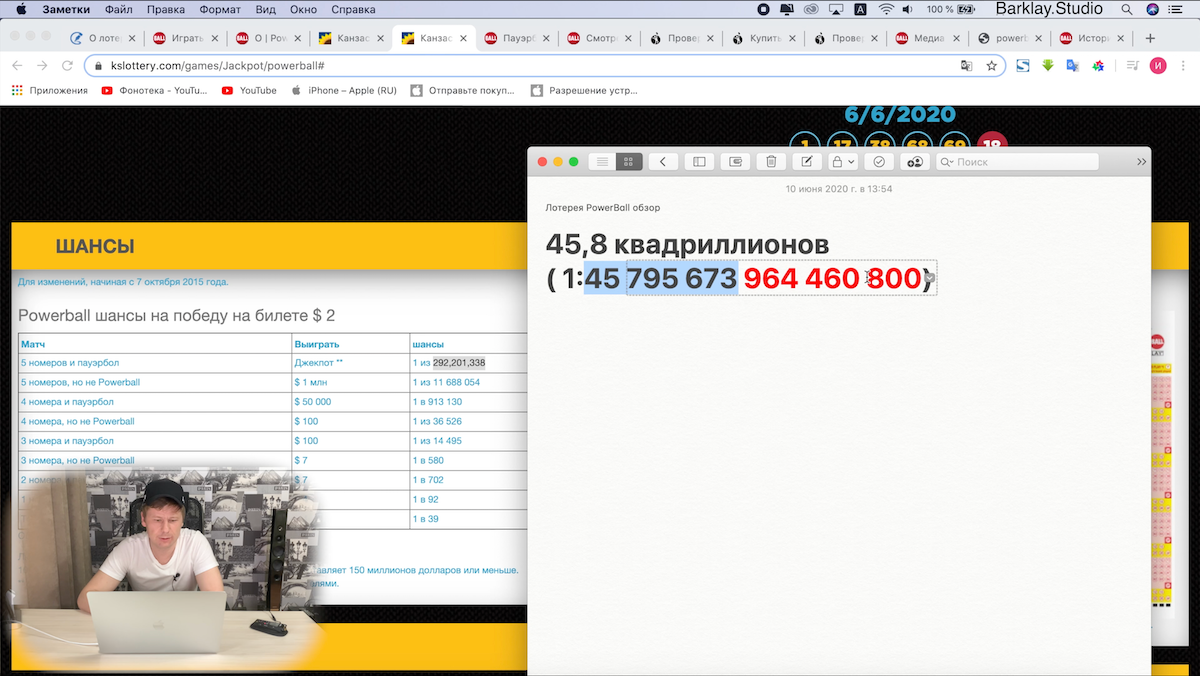1200x676 pixels.
Task: Open the new tab plus button
Action: pos(1150,38)
